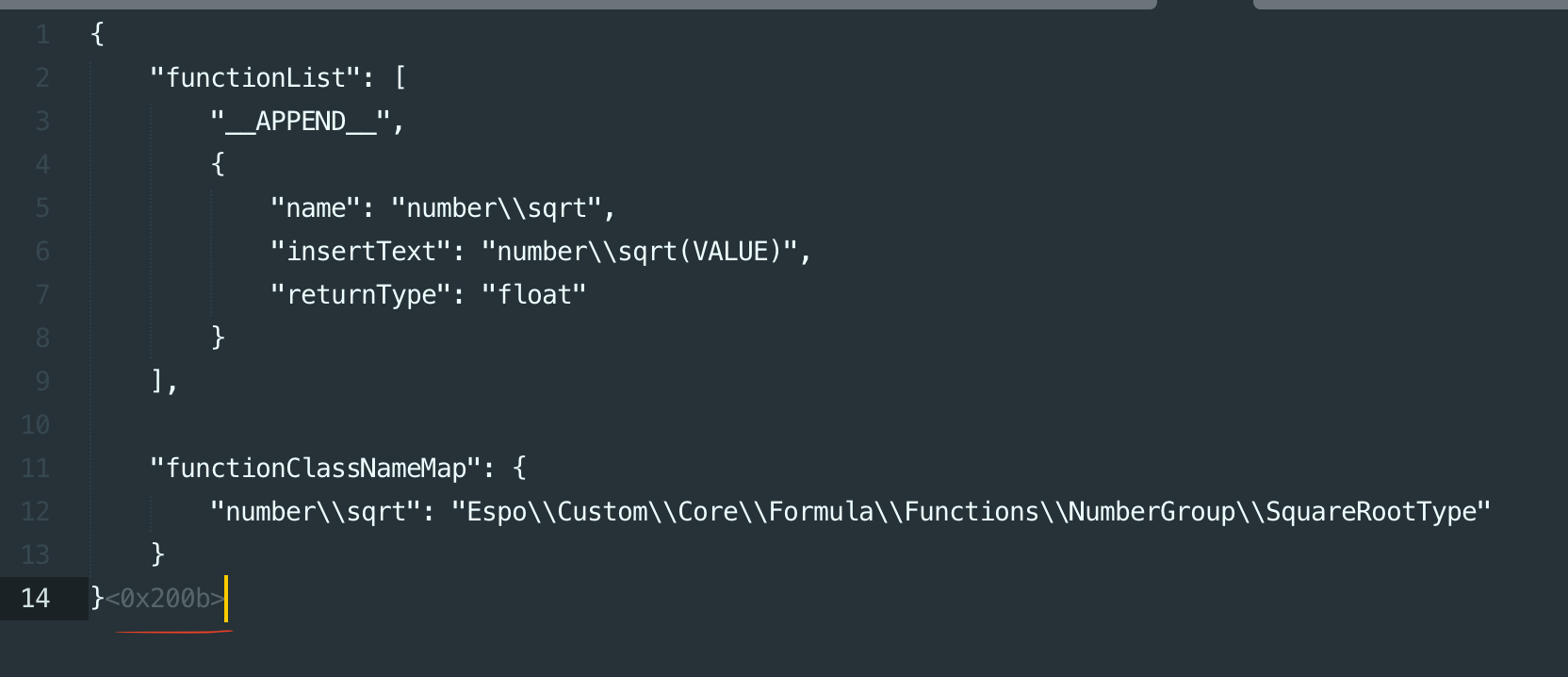Click line number 14 in the gutter
The width and height of the screenshot is (1568, 677).
[x=35, y=598]
